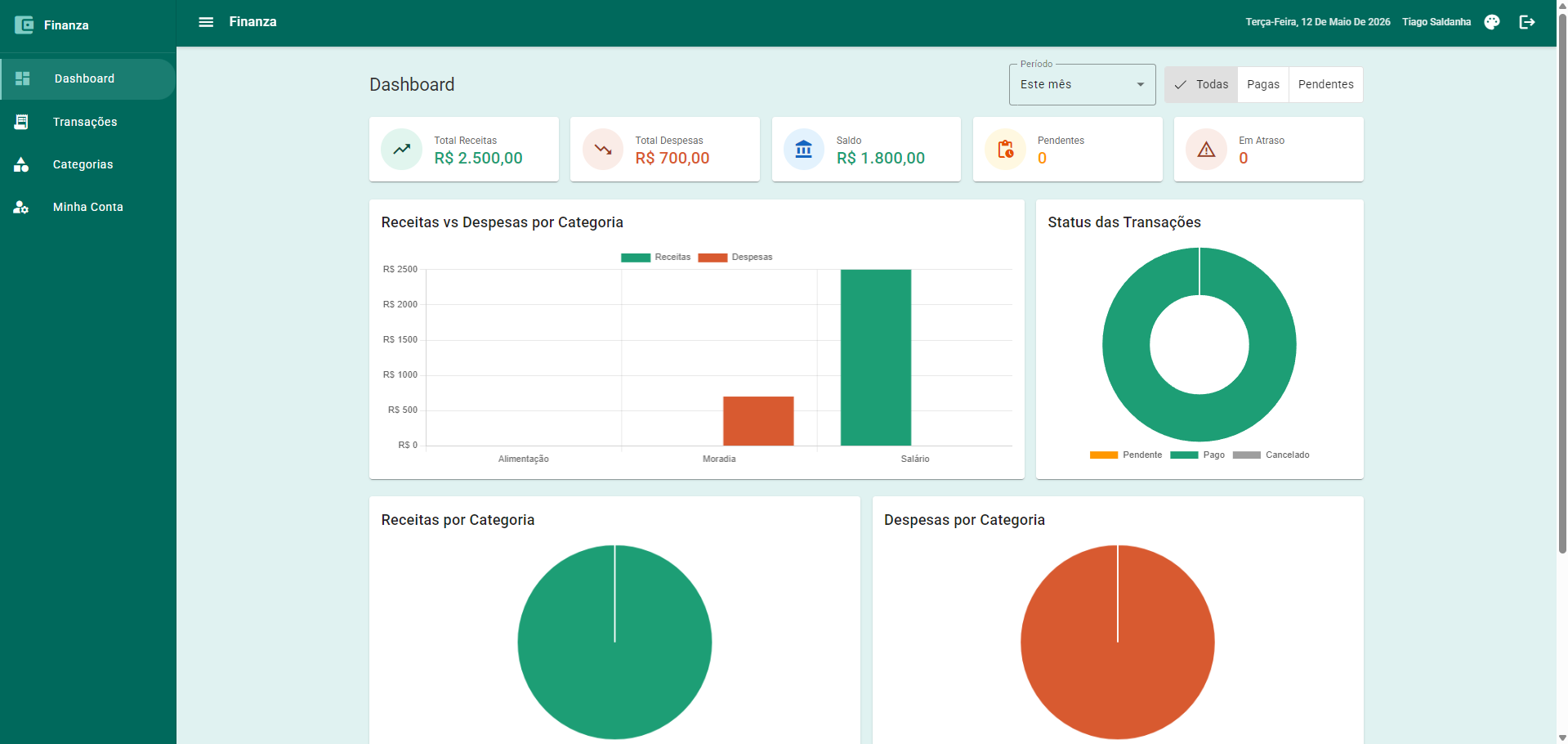The image size is (1568, 744).
Task: Click the Status das Transações heading
Action: (1124, 222)
